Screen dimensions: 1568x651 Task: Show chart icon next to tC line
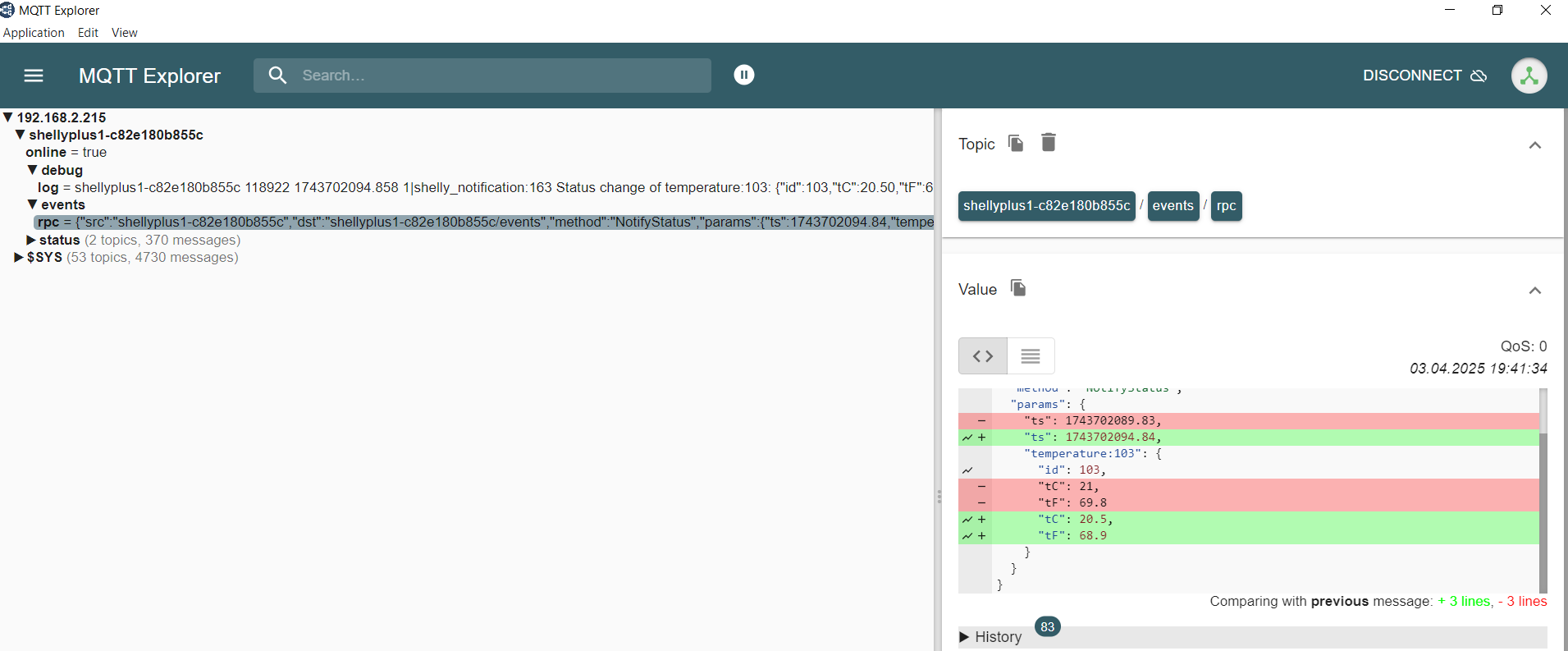[967, 520]
